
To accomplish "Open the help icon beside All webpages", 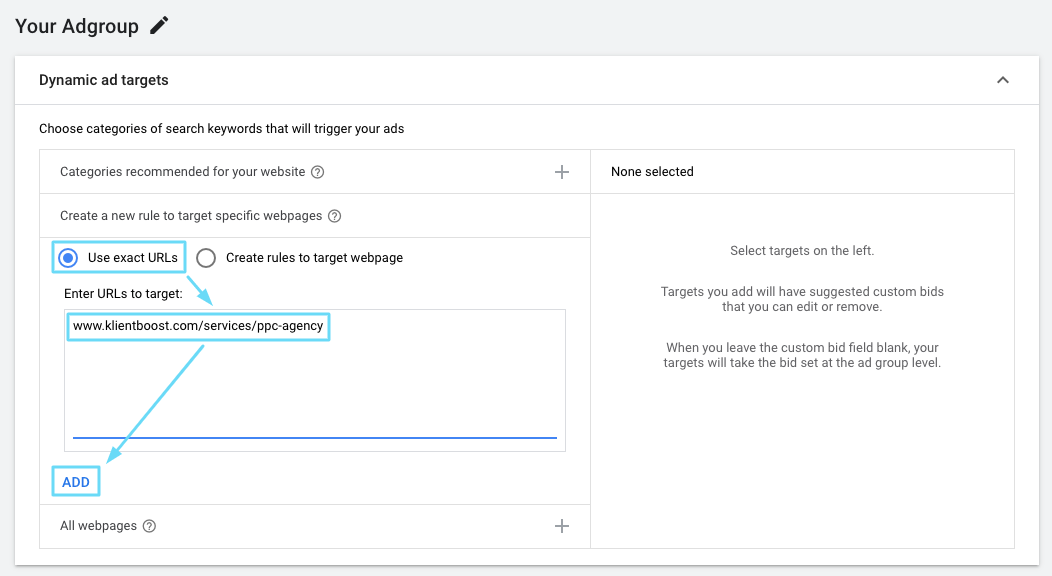I will pyautogui.click(x=150, y=526).
